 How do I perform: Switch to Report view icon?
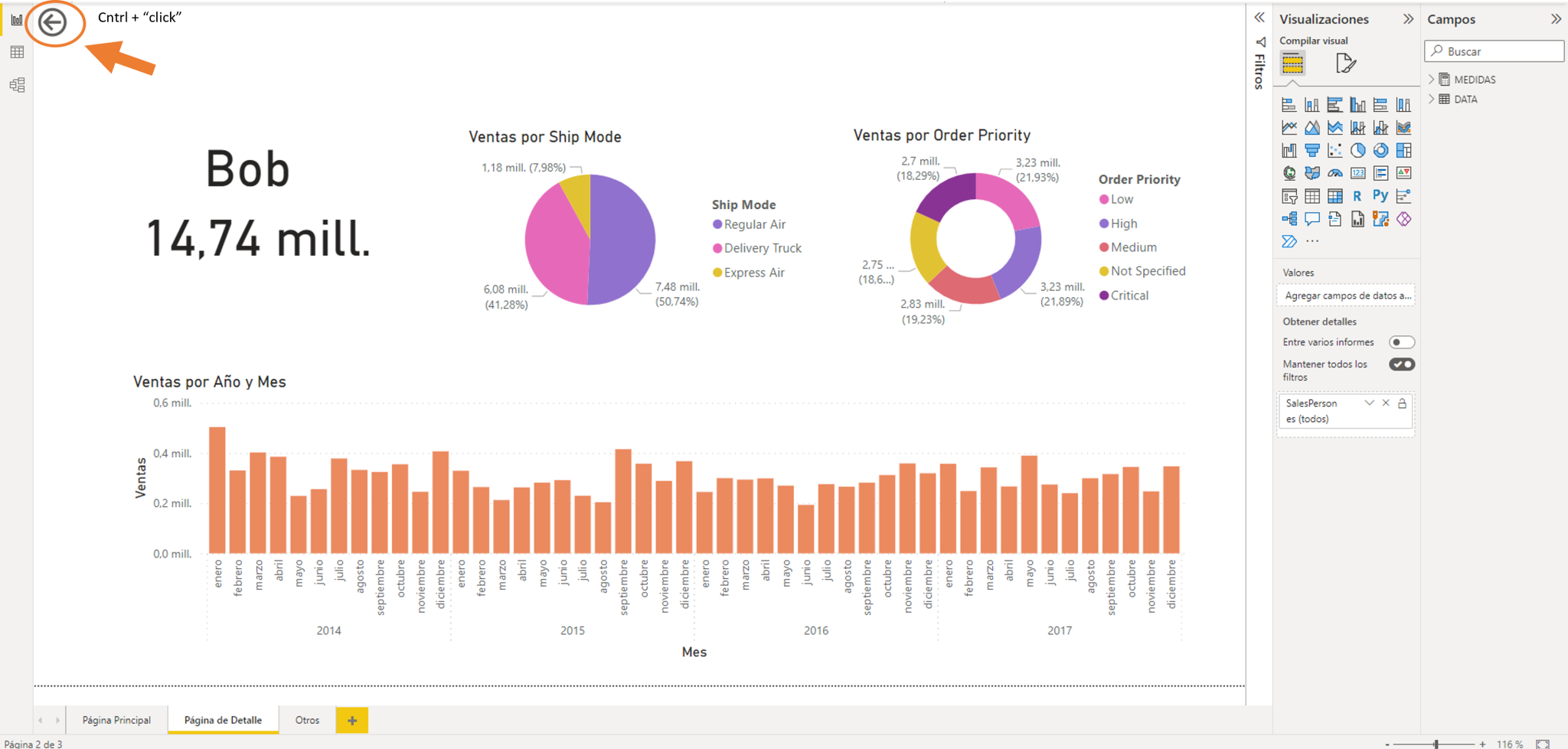tap(17, 20)
